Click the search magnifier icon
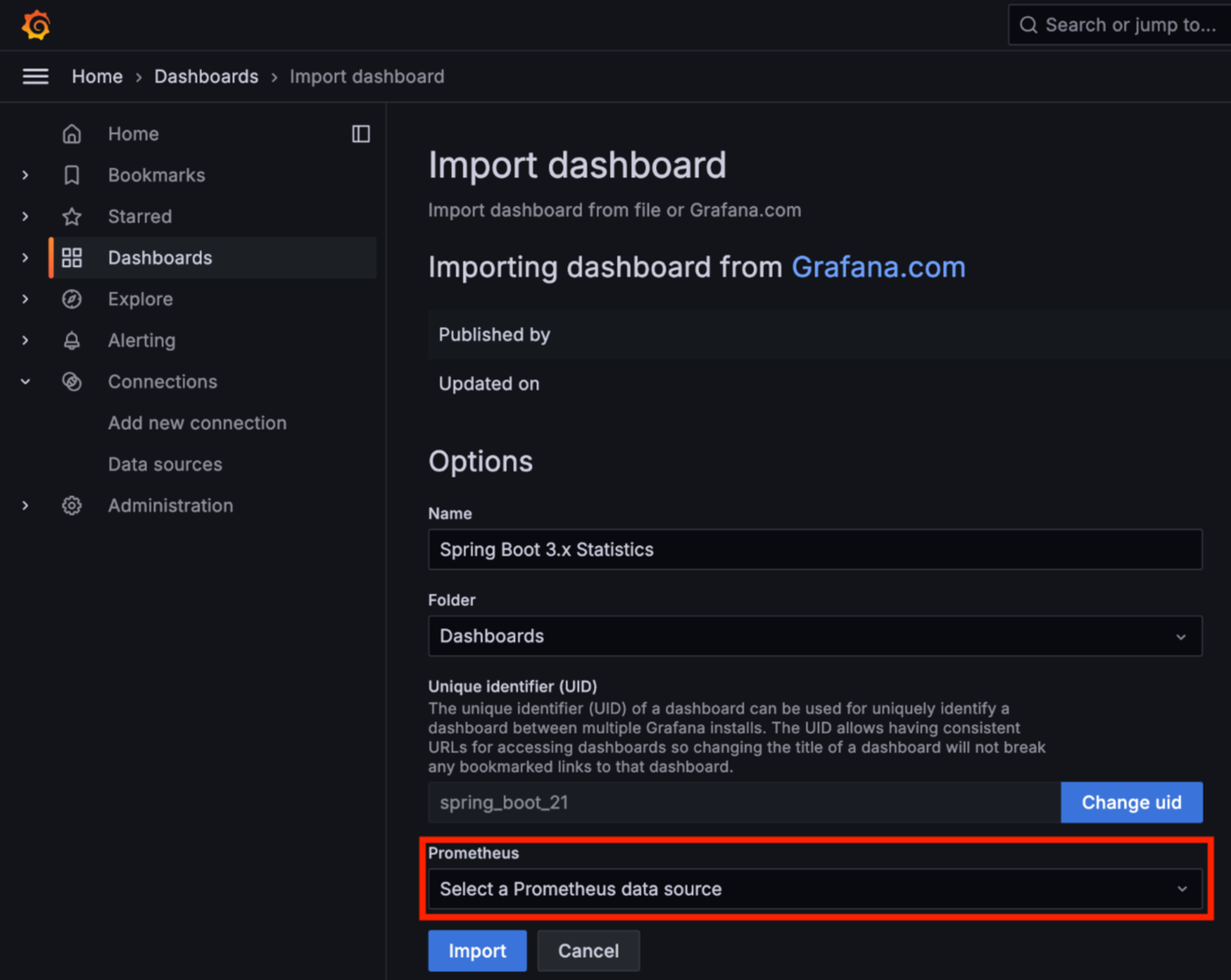The width and height of the screenshot is (1231, 980). [1028, 25]
